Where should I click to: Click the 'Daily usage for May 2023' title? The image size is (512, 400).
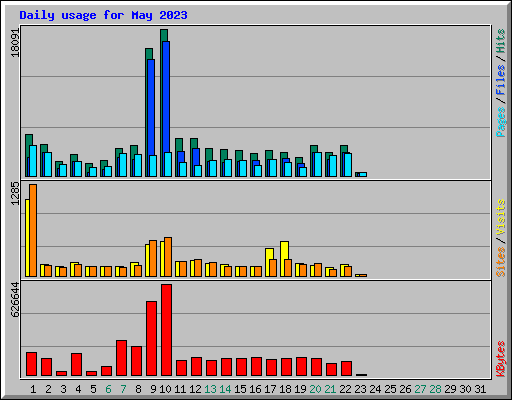tap(103, 15)
